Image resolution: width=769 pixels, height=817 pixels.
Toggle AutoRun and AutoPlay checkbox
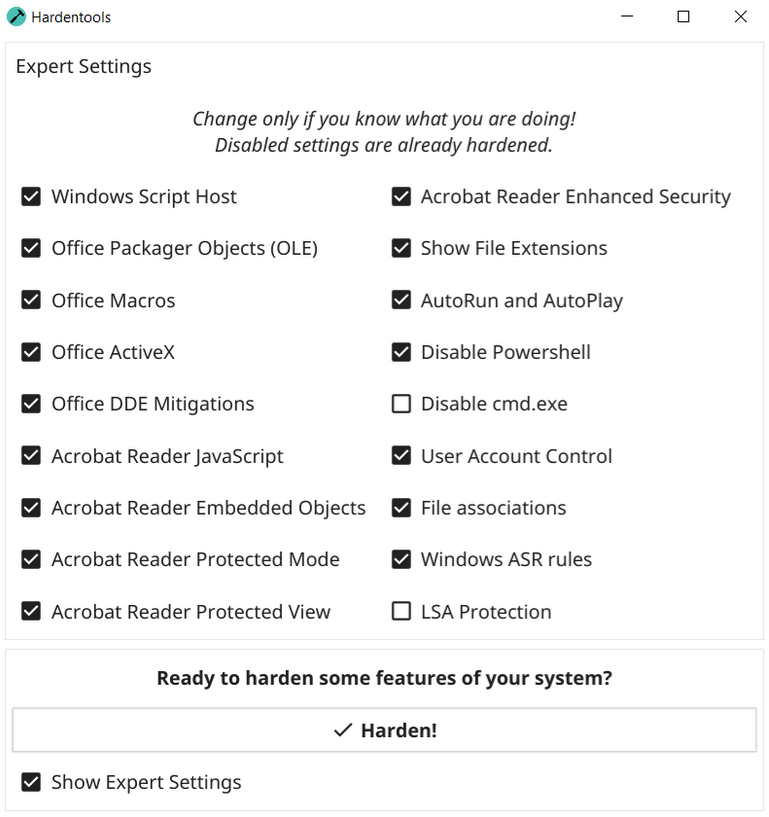tap(401, 300)
